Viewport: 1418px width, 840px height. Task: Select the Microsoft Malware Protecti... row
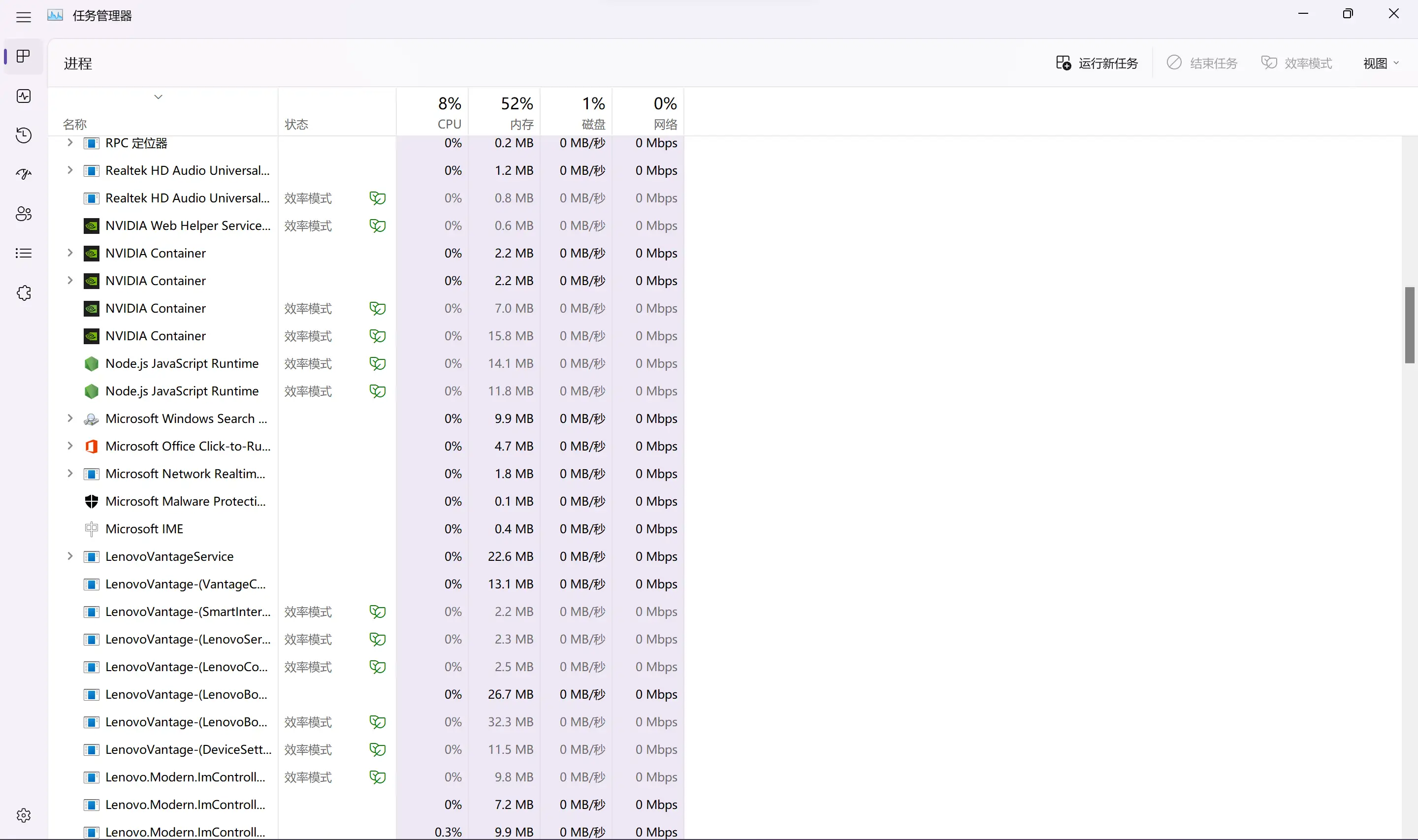click(366, 502)
